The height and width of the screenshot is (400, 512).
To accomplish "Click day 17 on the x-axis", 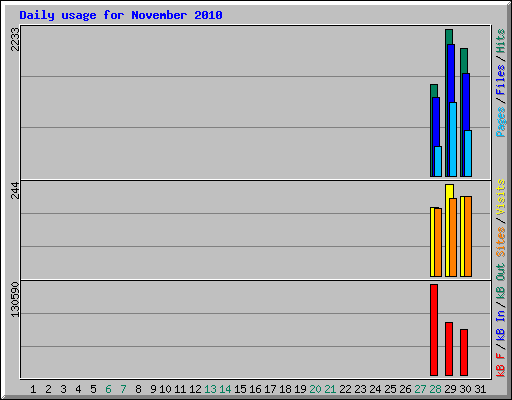I will point(270,389).
